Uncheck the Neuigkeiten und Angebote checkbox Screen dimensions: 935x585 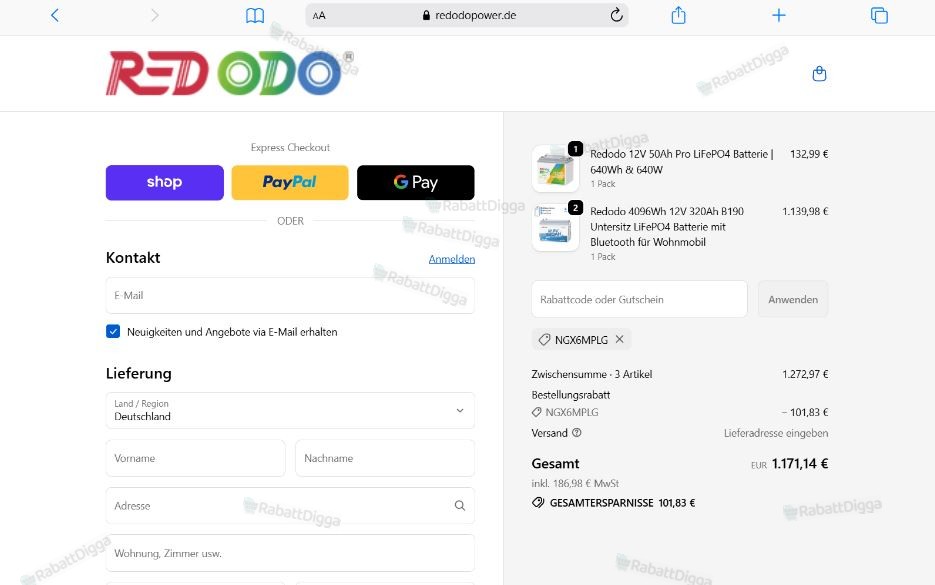click(x=113, y=332)
